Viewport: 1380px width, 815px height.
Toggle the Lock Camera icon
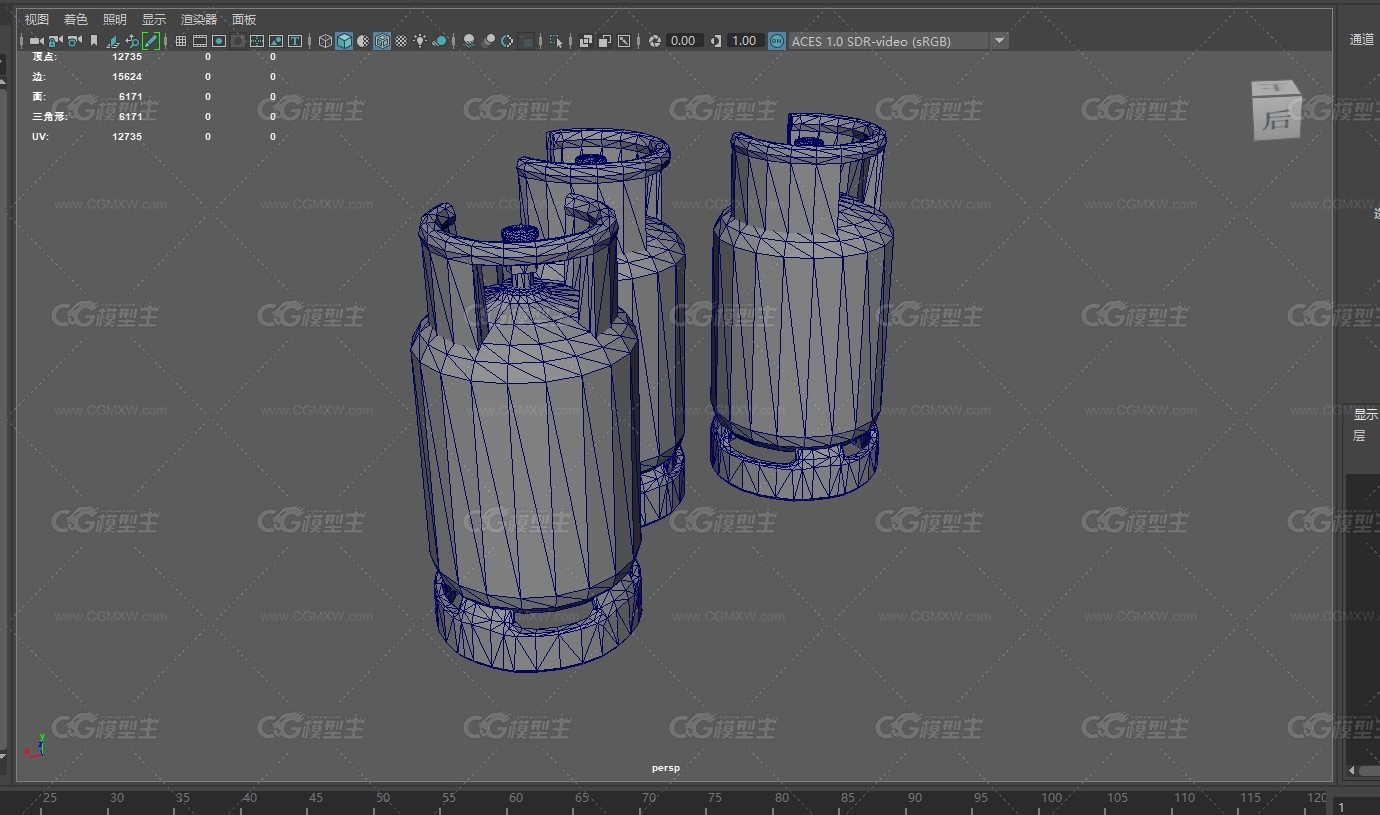click(55, 41)
